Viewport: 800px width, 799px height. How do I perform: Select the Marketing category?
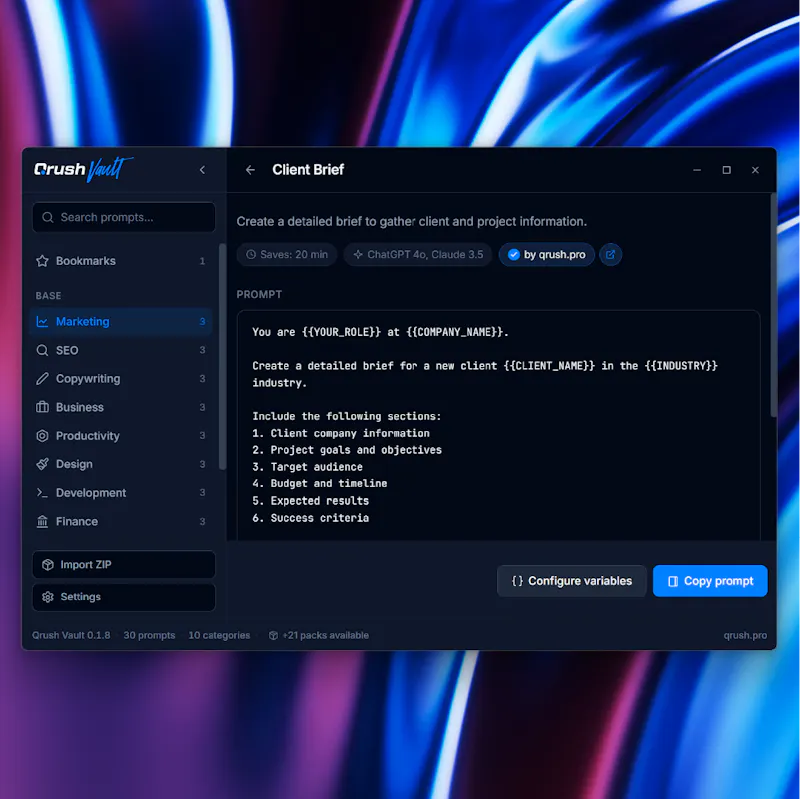point(121,321)
